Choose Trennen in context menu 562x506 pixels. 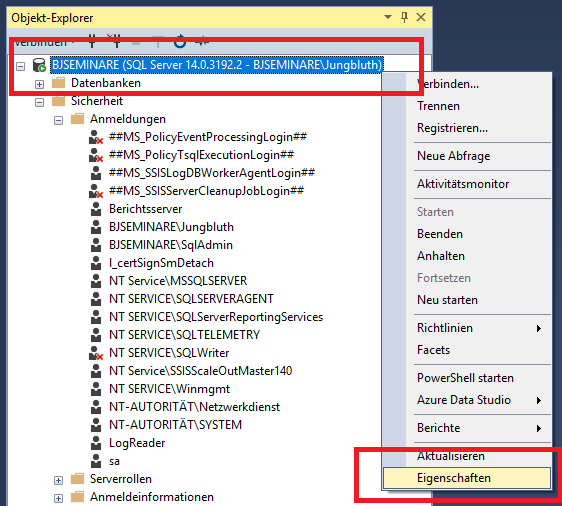click(438, 106)
